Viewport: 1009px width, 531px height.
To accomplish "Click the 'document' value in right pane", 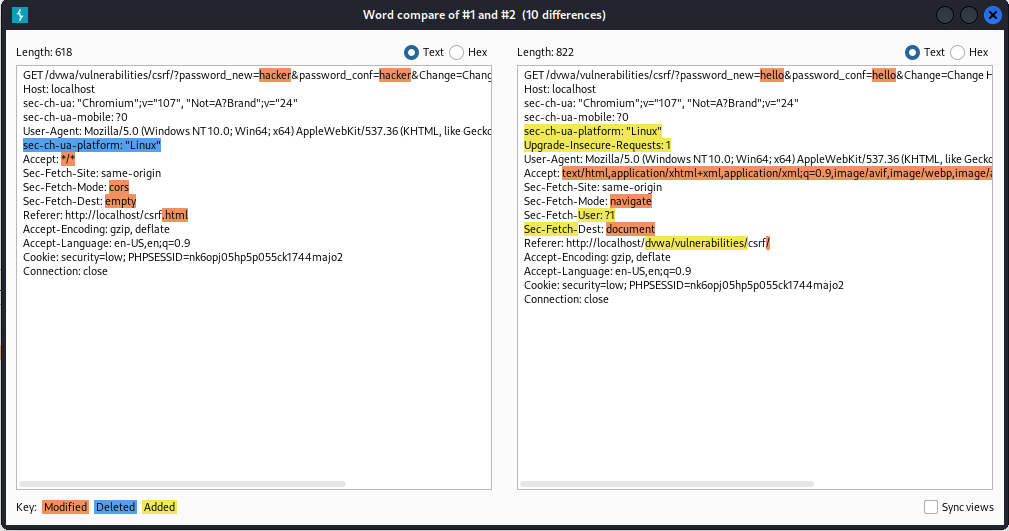I will click(x=630, y=229).
